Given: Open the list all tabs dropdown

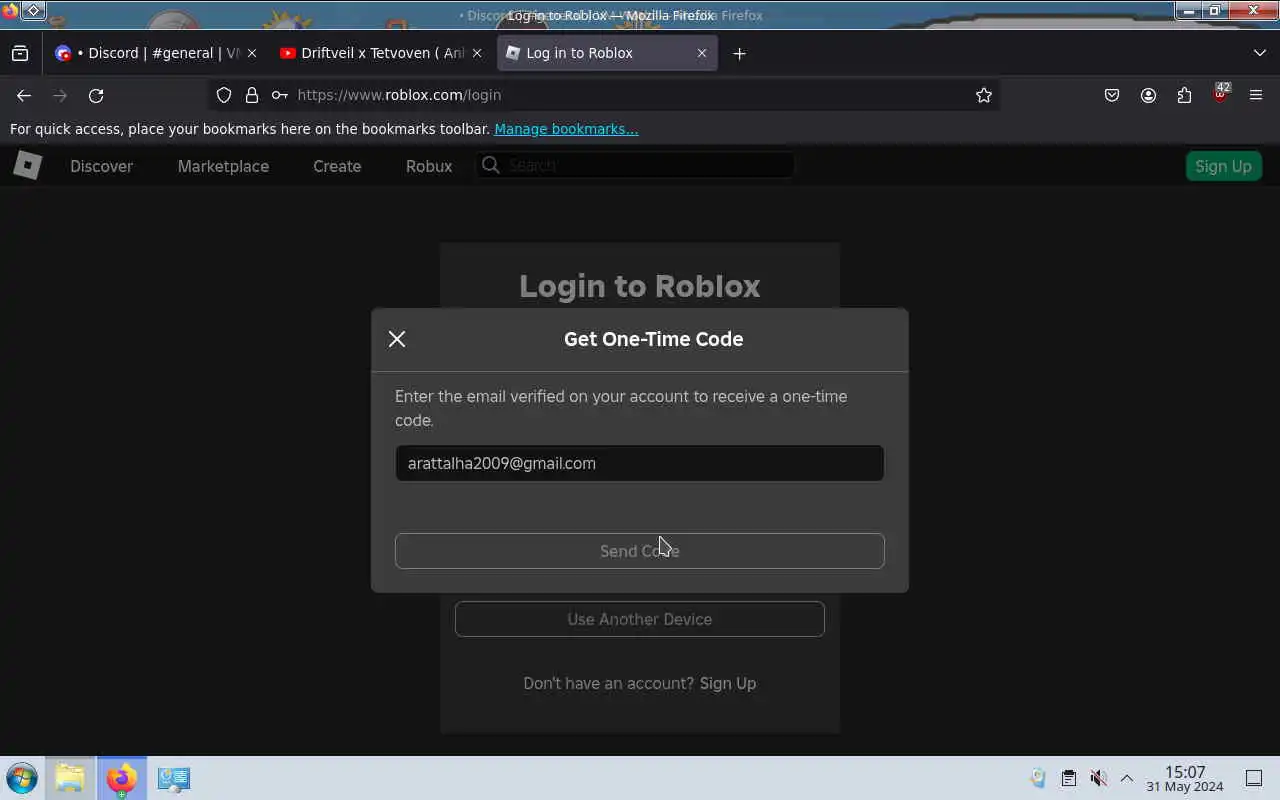Looking at the screenshot, I should 1259,53.
